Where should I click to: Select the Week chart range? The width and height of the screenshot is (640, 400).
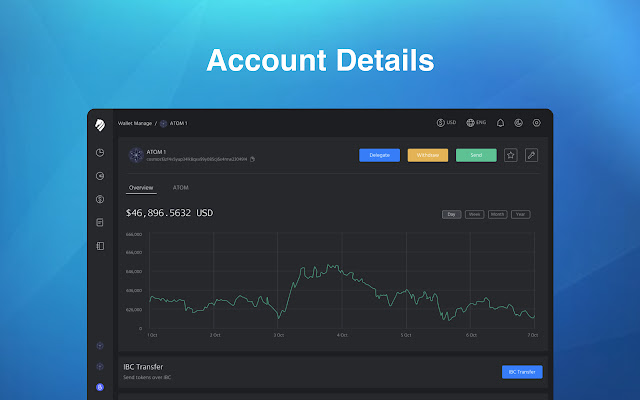474,214
